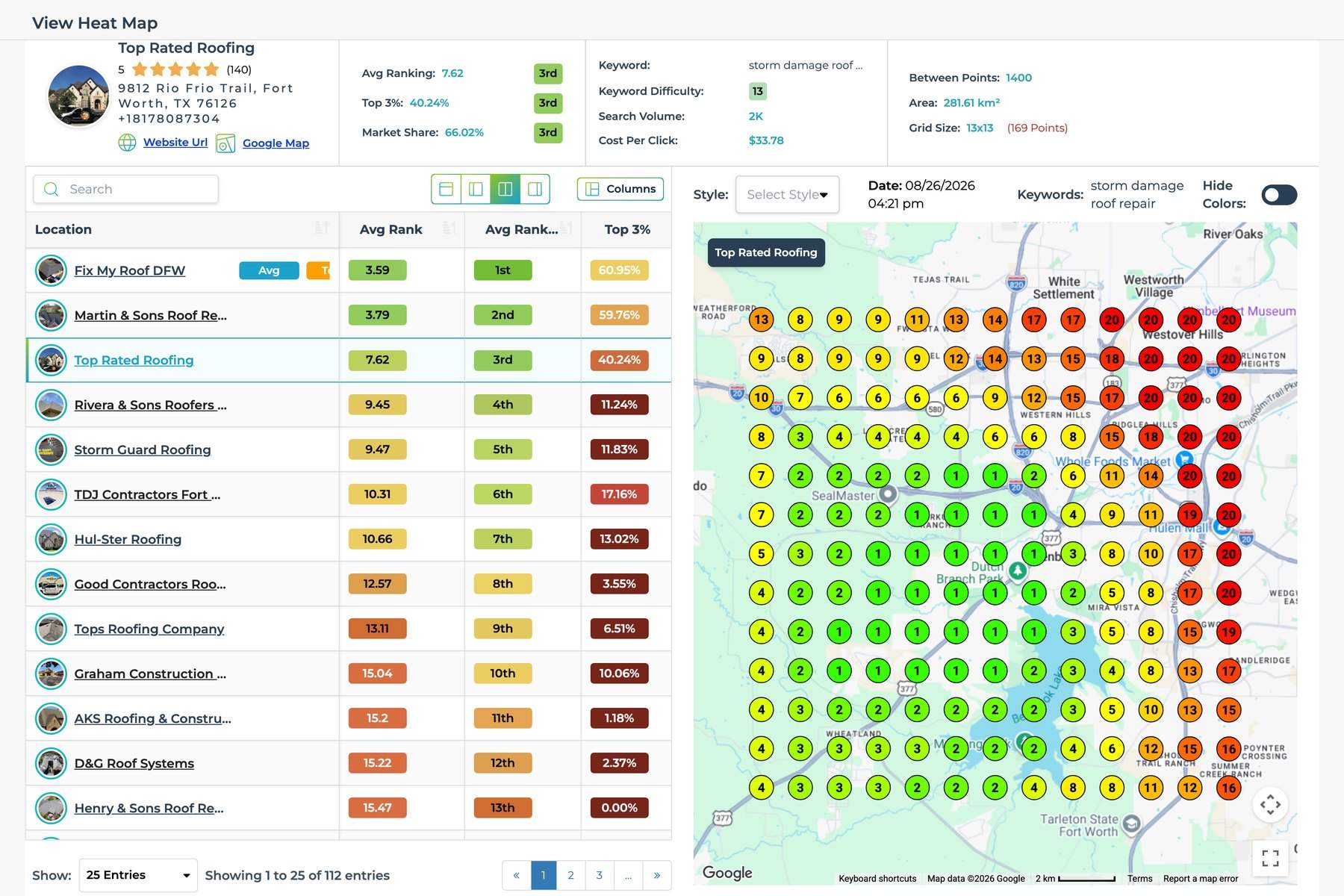Click the map pan control icon
The height and width of the screenshot is (896, 1344).
click(1270, 805)
